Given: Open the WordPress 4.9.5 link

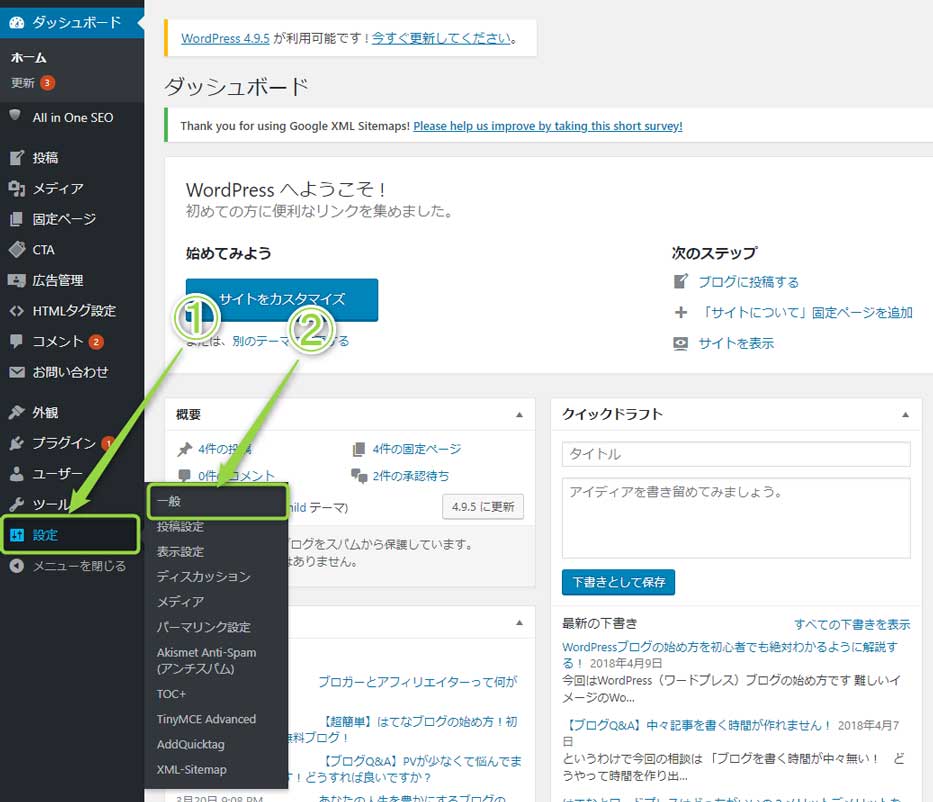Looking at the screenshot, I should coord(225,38).
